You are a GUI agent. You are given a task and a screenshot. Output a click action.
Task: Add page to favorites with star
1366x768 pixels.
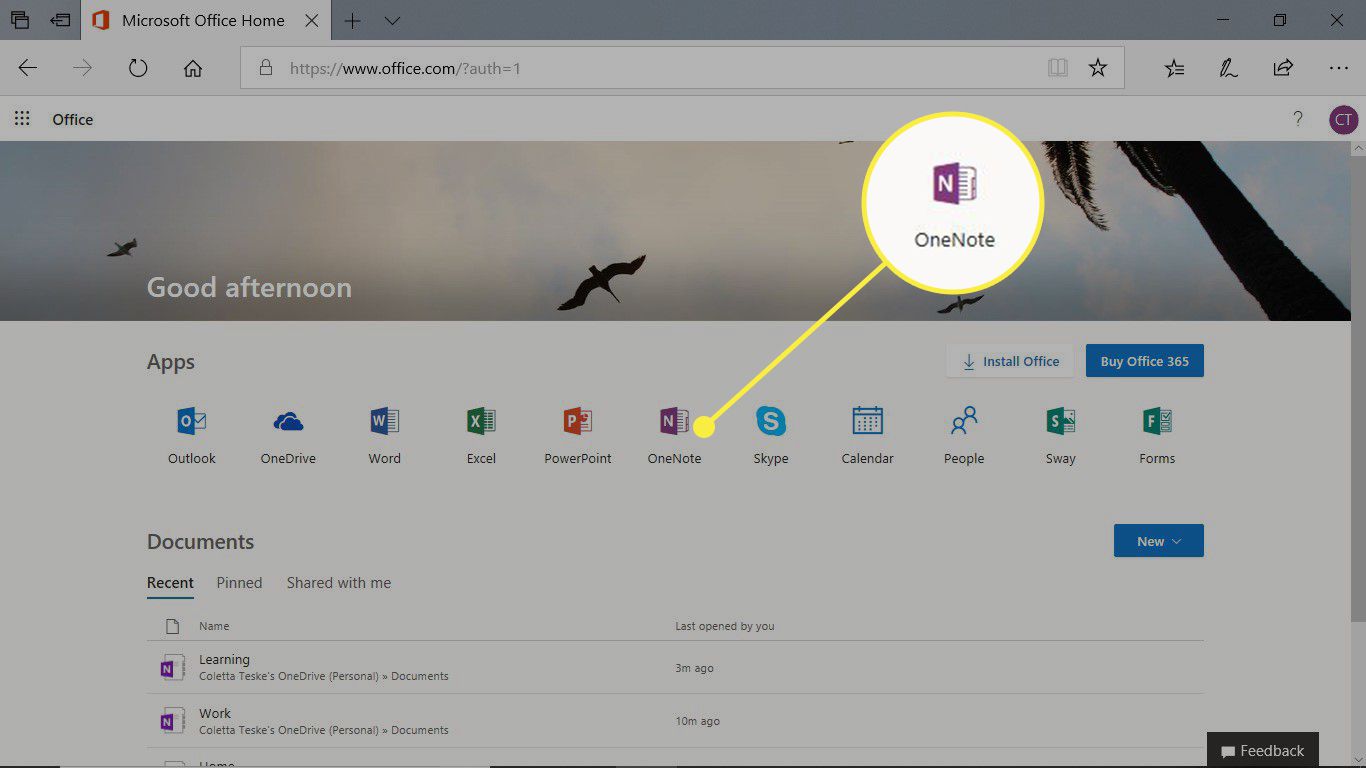1098,68
